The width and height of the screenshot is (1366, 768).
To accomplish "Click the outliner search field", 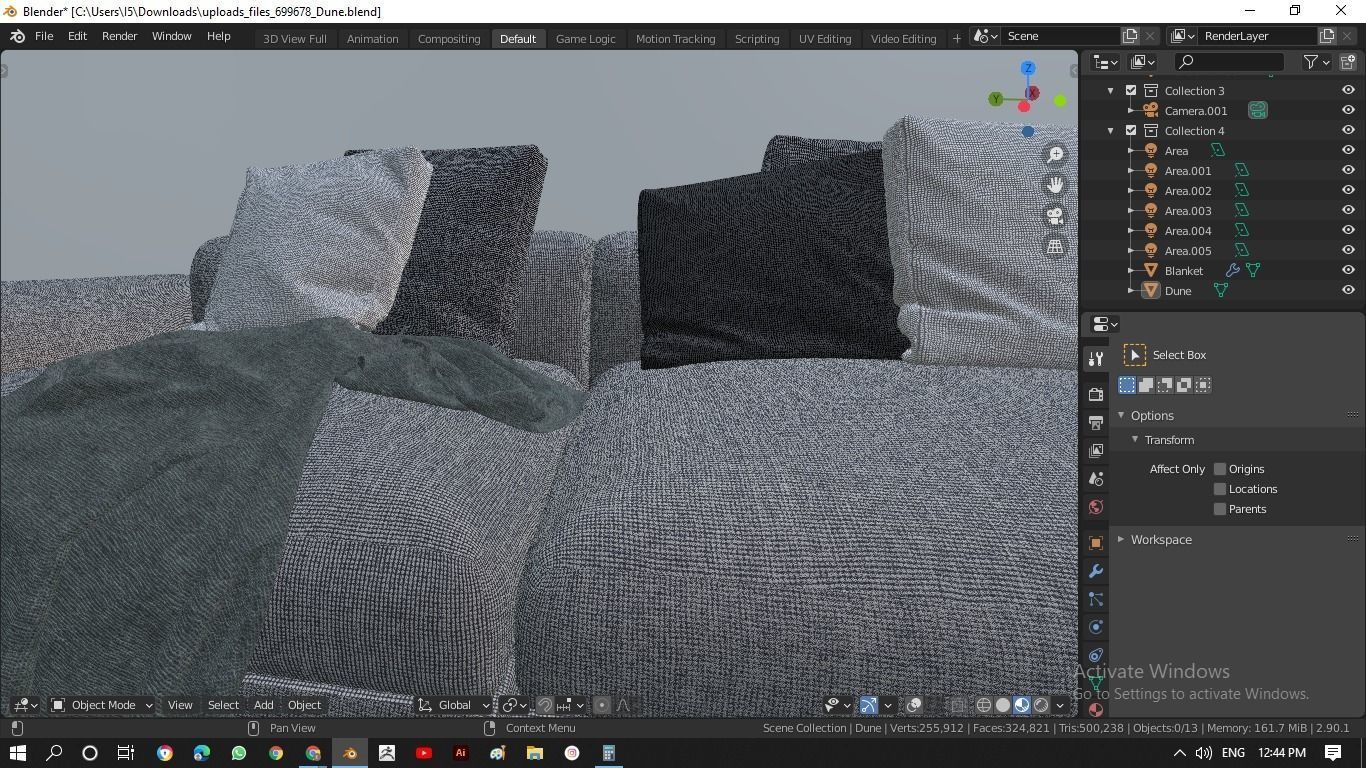I will (x=1230, y=62).
